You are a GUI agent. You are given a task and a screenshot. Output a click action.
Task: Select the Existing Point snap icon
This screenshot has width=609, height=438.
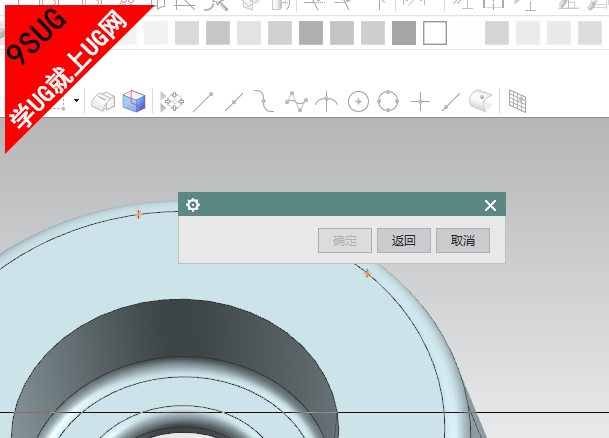pos(420,102)
